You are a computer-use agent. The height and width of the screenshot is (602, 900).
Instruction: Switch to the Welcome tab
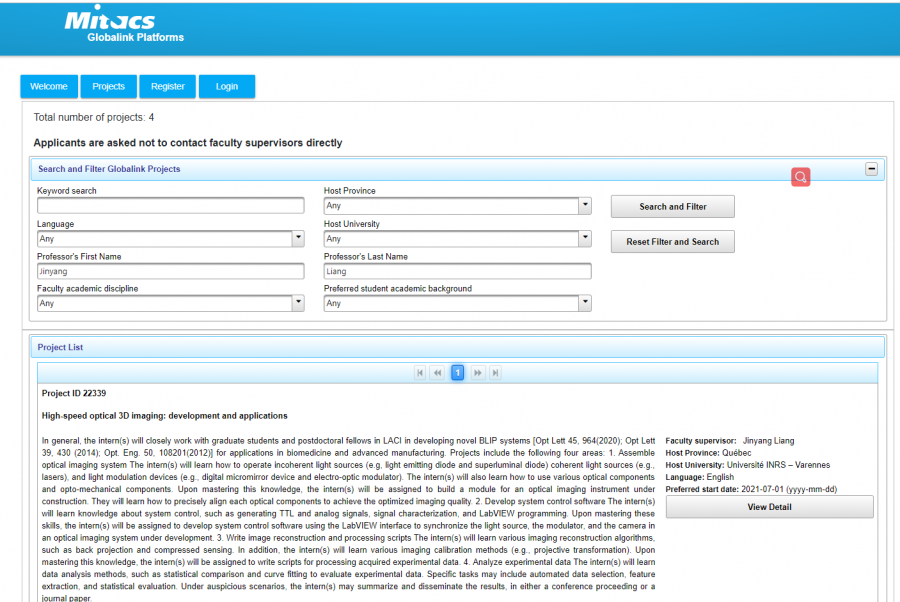pyautogui.click(x=48, y=87)
